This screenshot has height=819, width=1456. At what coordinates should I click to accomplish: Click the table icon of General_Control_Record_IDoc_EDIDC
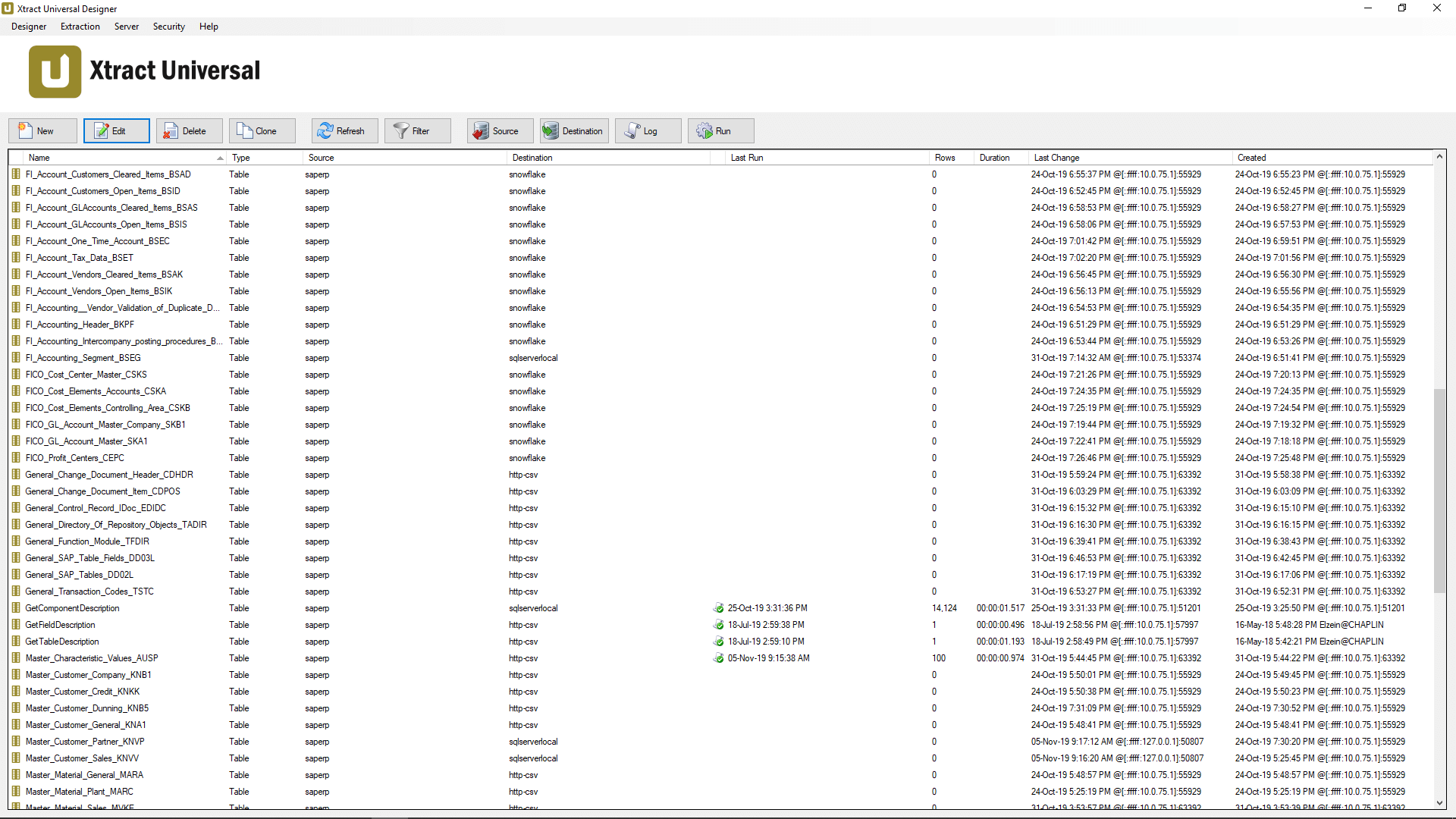16,508
